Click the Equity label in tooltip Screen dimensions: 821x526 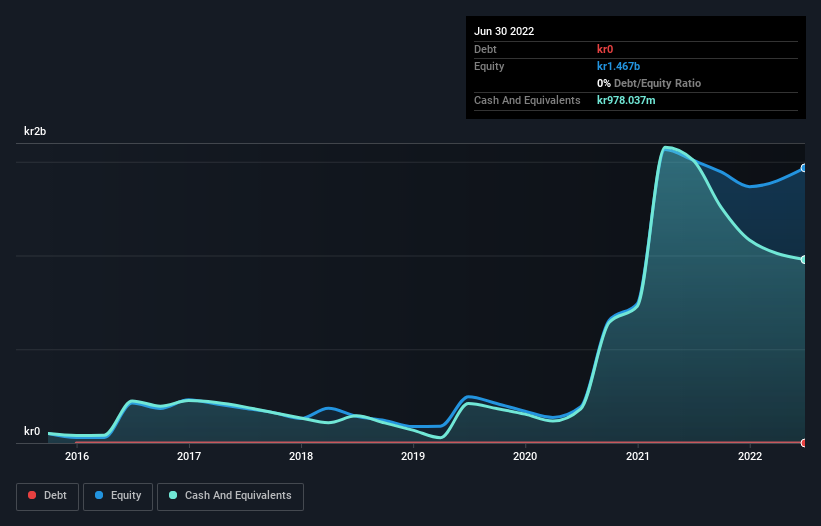(x=489, y=66)
